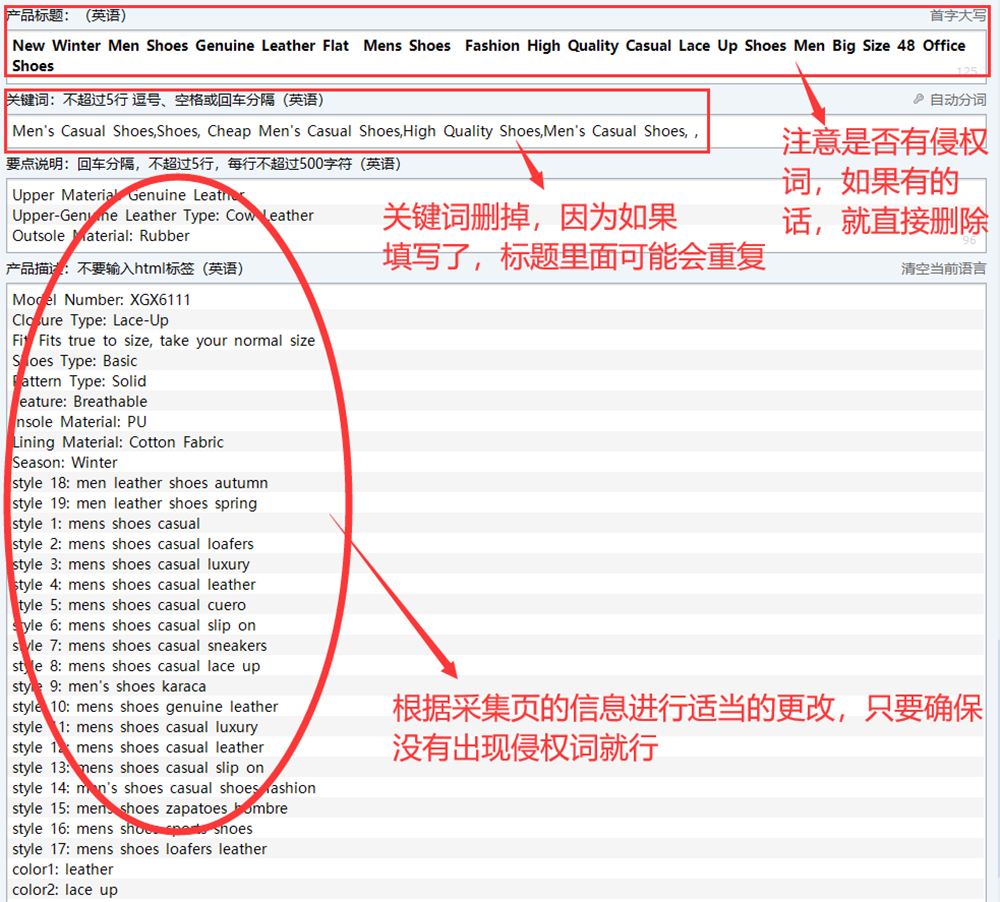Click the Lining Material: Cotton Fabric line
Screen dimensions: 1000x902
pyautogui.click(x=118, y=442)
